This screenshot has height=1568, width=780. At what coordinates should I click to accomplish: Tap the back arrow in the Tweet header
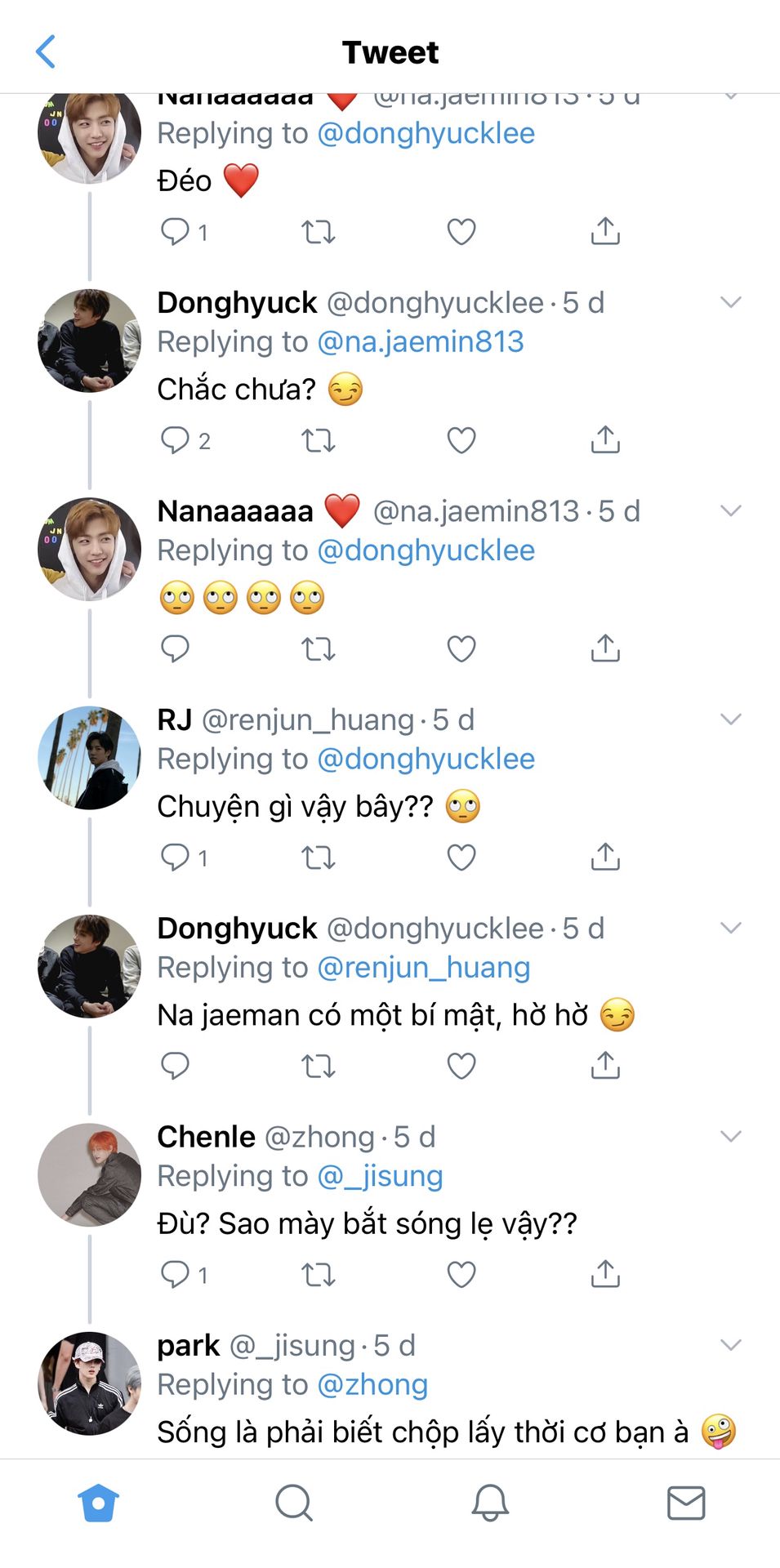[x=47, y=51]
